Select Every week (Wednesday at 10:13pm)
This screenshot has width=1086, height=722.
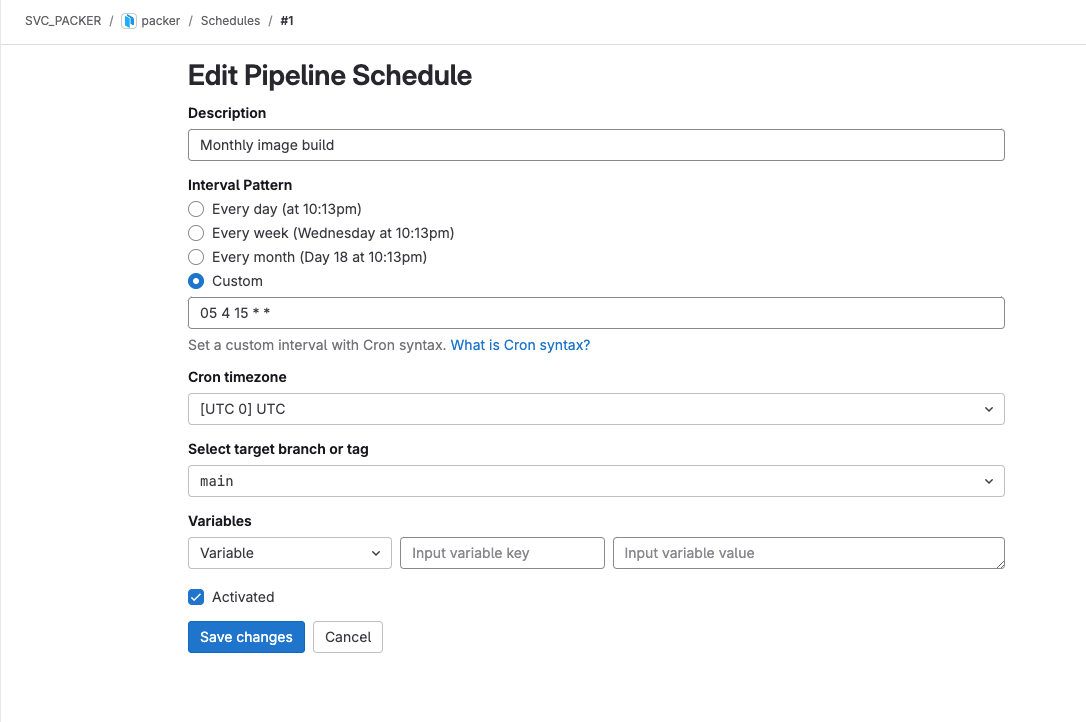pyautogui.click(x=196, y=233)
